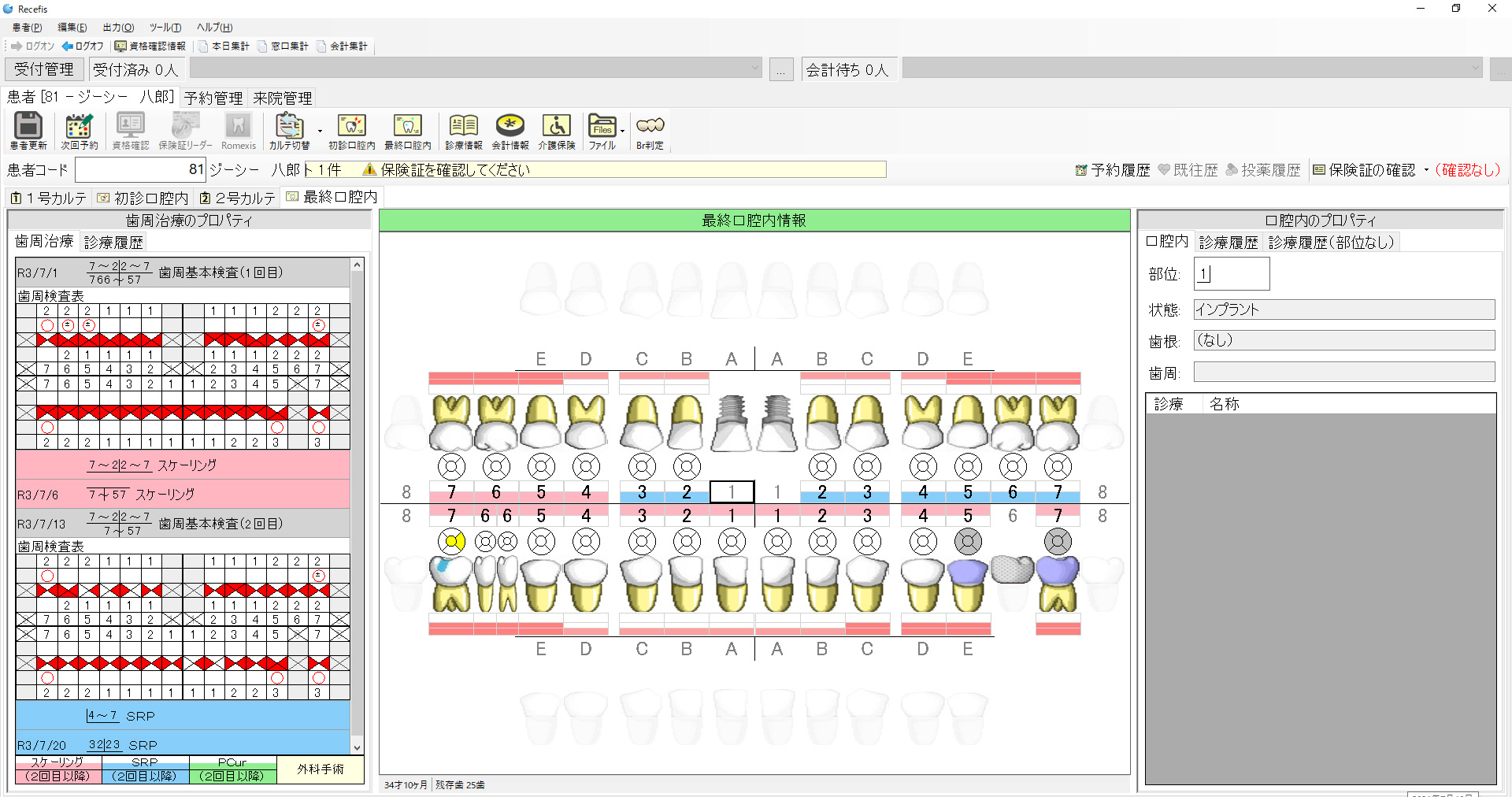Open the 受付済み patient combo box

[476, 69]
